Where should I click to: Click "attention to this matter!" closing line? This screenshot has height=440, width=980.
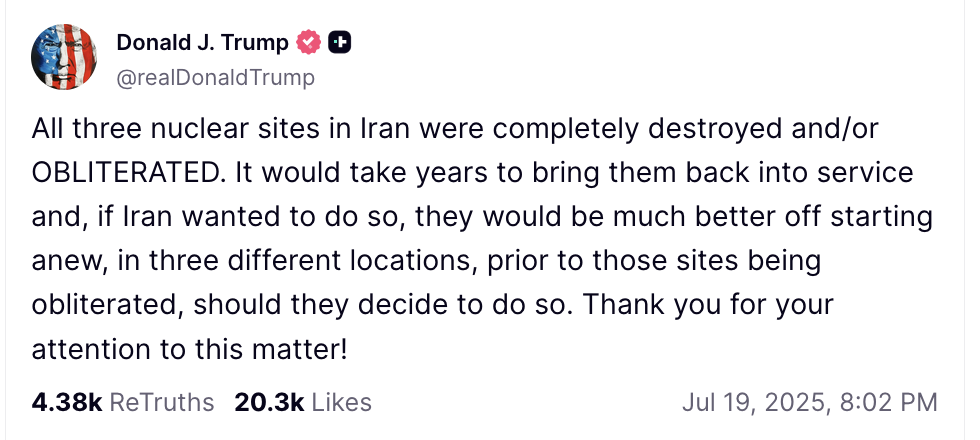coord(190,348)
